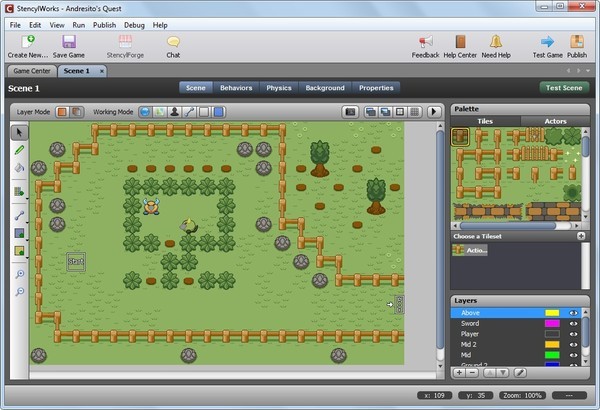Image resolution: width=600 pixels, height=410 pixels.
Task: Expand the blue region tool dropdown arrow
Action: 27,240
